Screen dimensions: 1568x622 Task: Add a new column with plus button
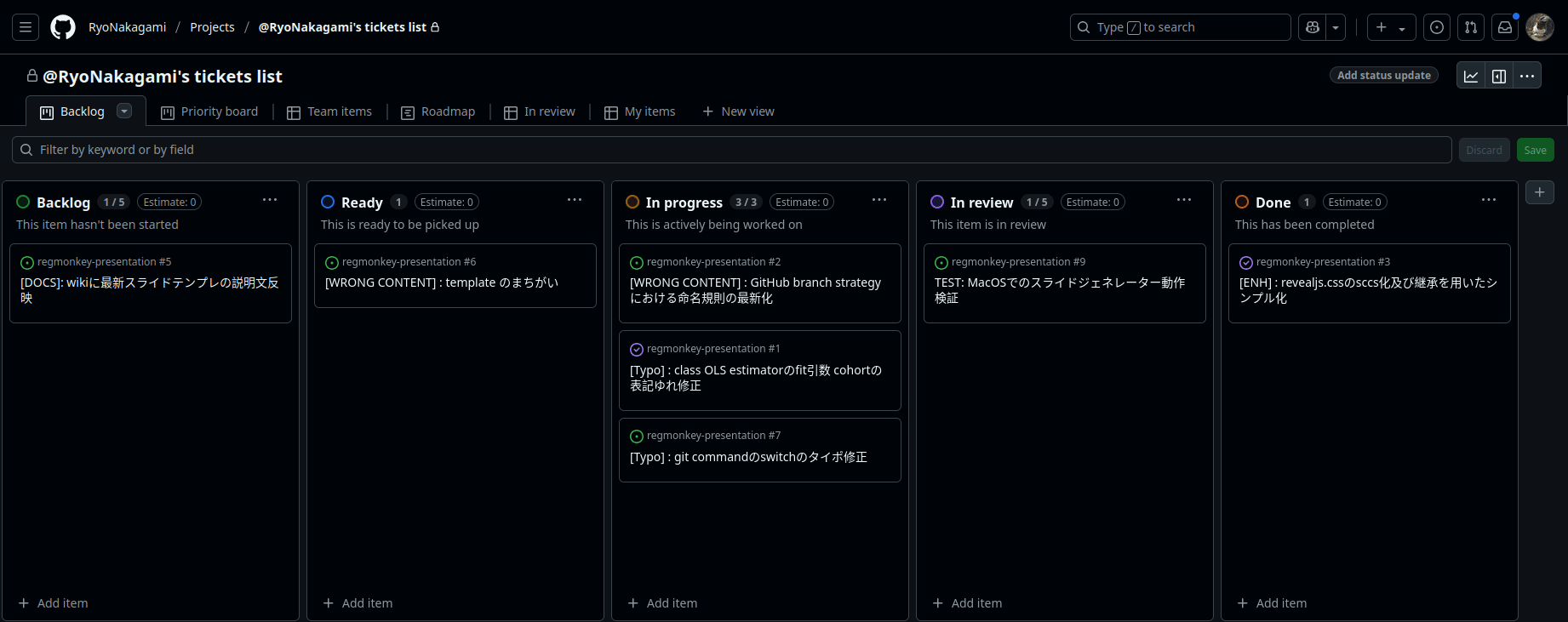pyautogui.click(x=1540, y=192)
